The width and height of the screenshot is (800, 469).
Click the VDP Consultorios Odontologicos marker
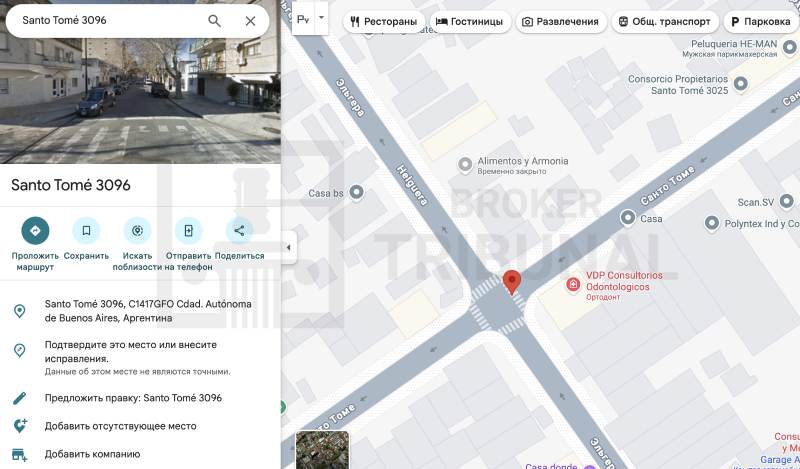point(573,284)
